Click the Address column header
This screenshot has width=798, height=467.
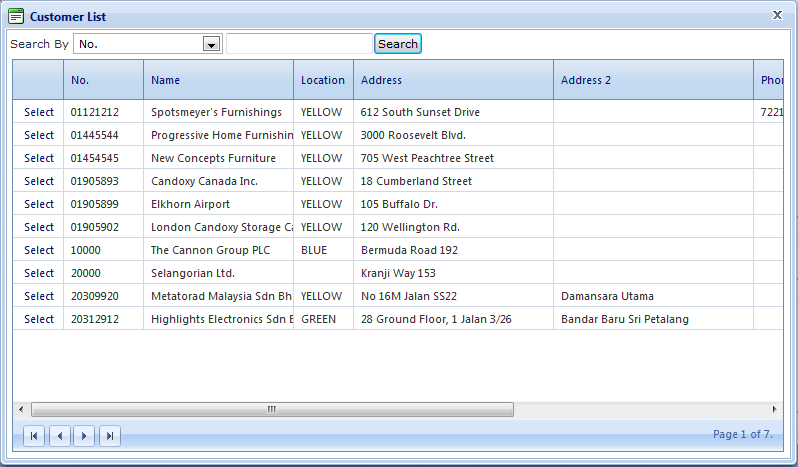[x=453, y=80]
